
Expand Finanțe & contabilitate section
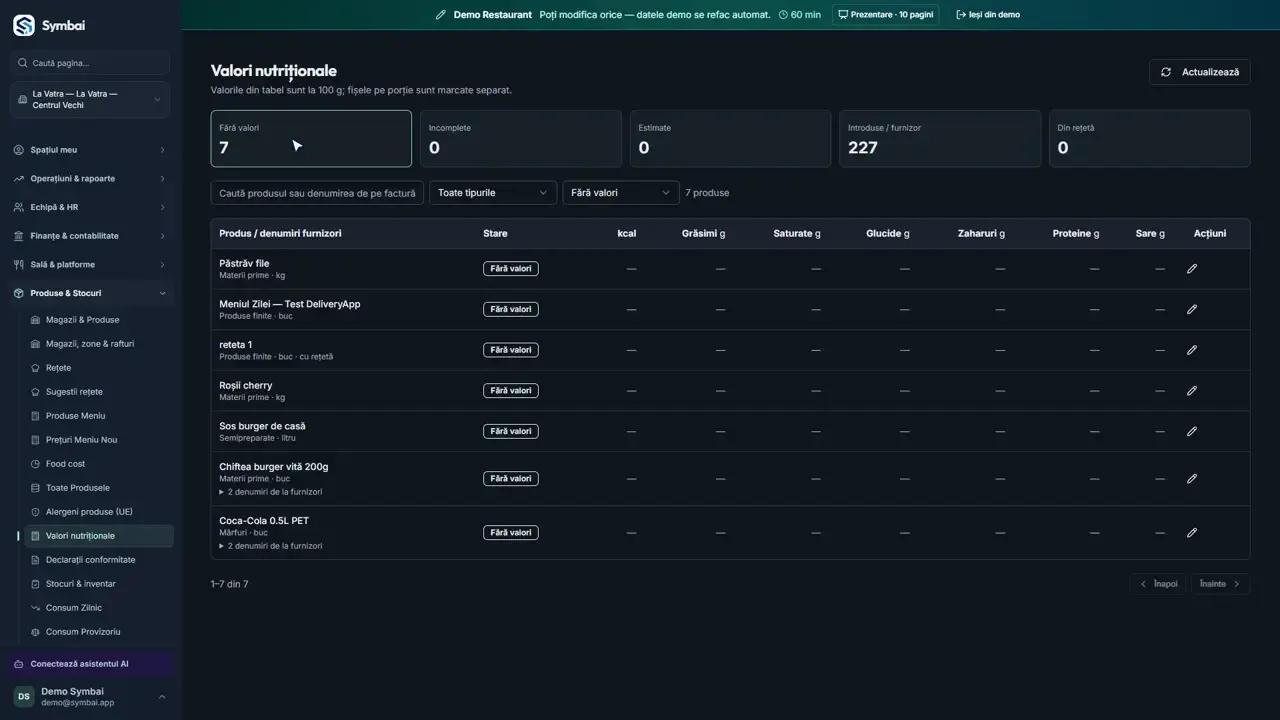coord(90,236)
